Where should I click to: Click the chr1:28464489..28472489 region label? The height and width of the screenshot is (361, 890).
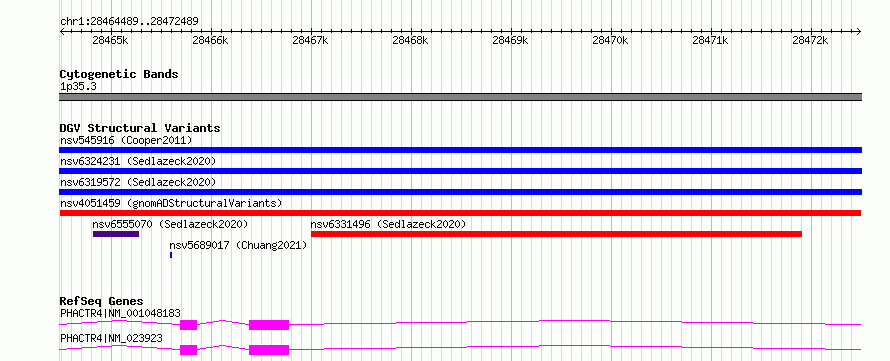point(129,22)
